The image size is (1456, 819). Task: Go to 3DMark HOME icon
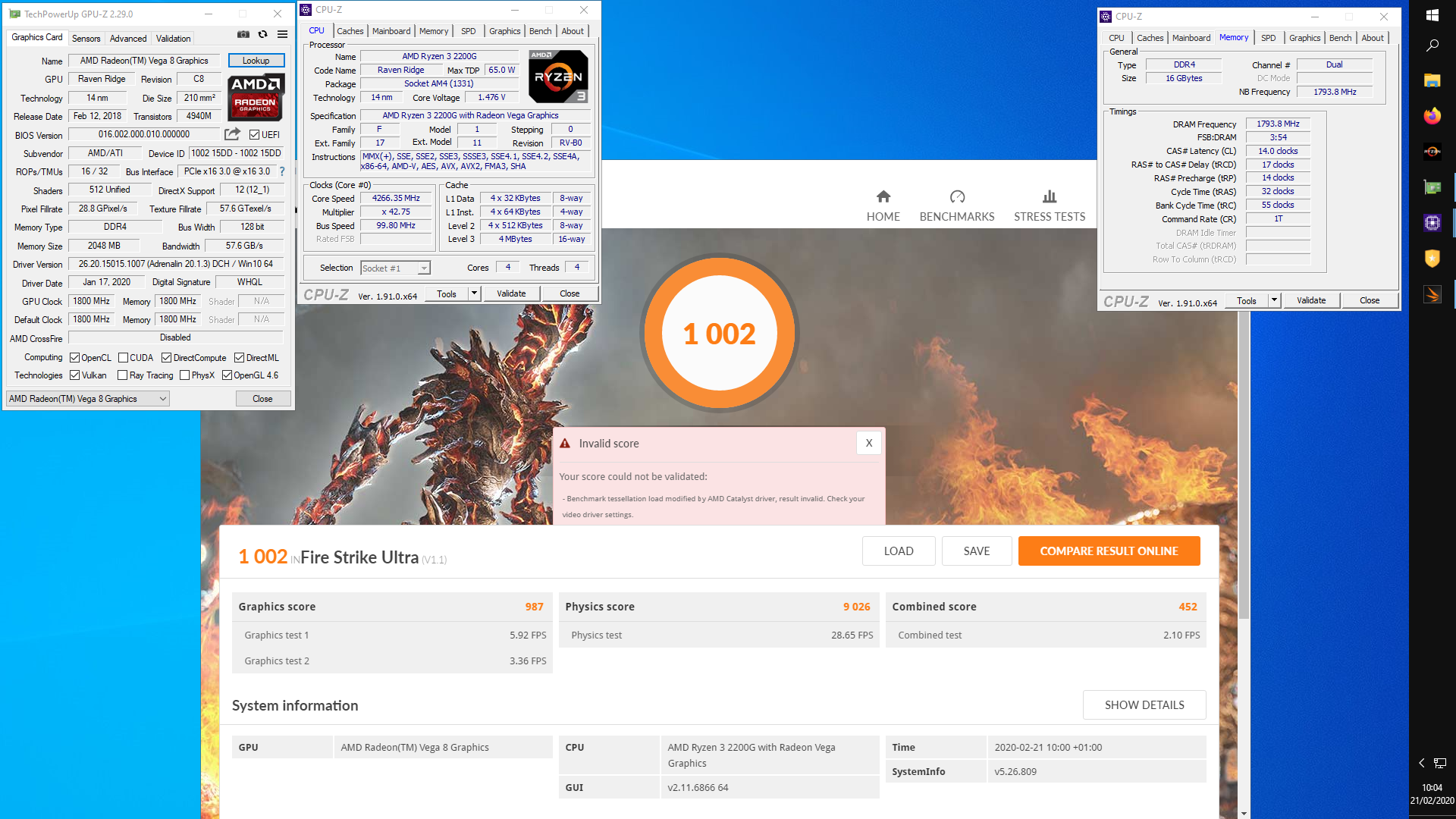click(883, 196)
